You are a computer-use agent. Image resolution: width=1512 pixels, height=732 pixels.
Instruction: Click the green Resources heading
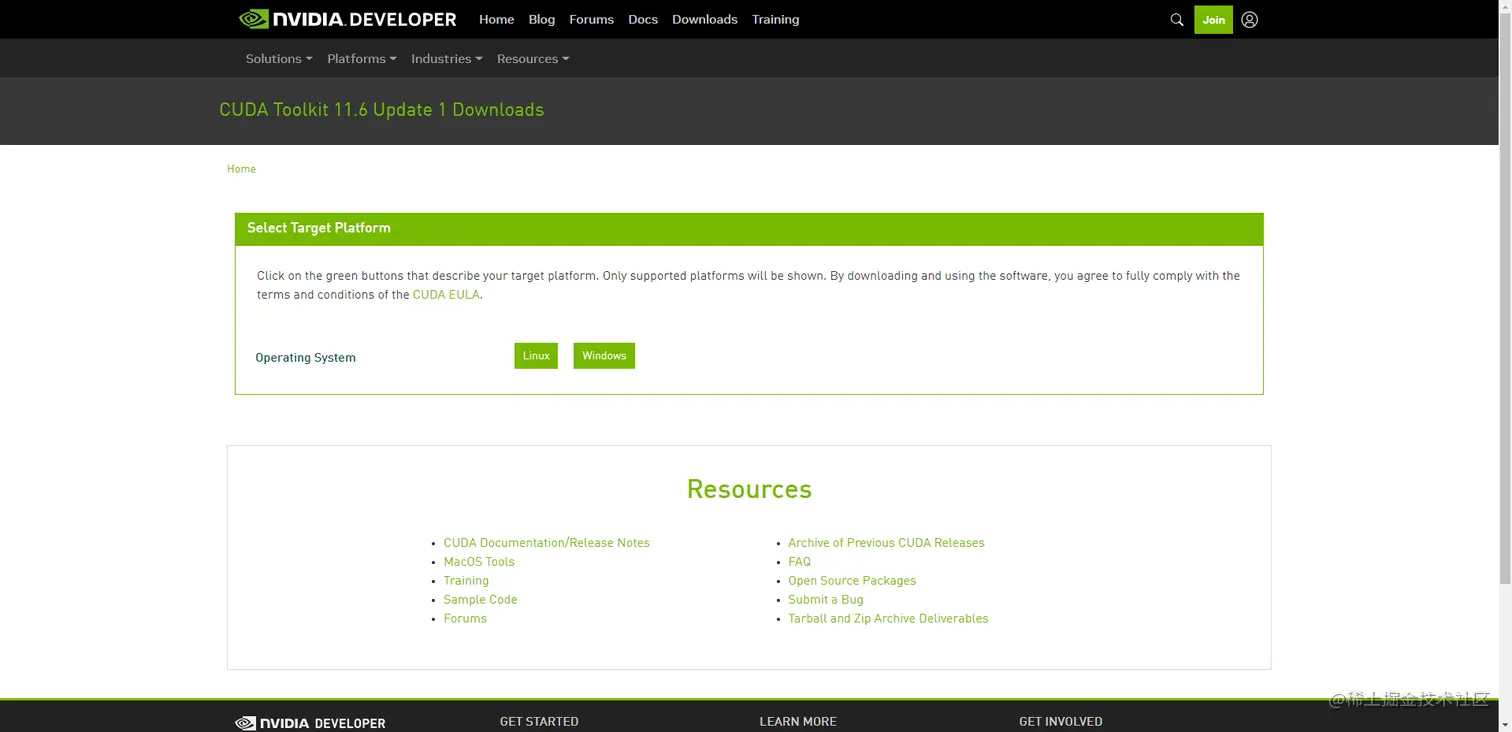749,489
